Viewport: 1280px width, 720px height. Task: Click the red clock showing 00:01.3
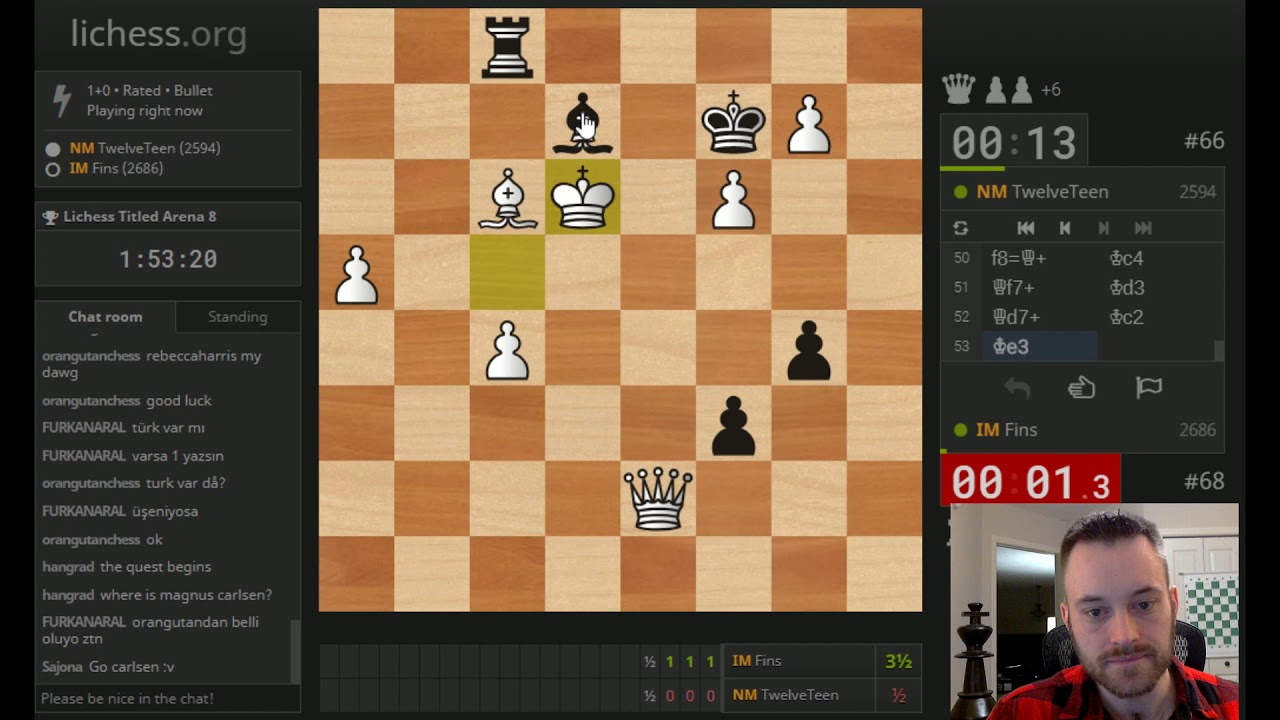1030,482
